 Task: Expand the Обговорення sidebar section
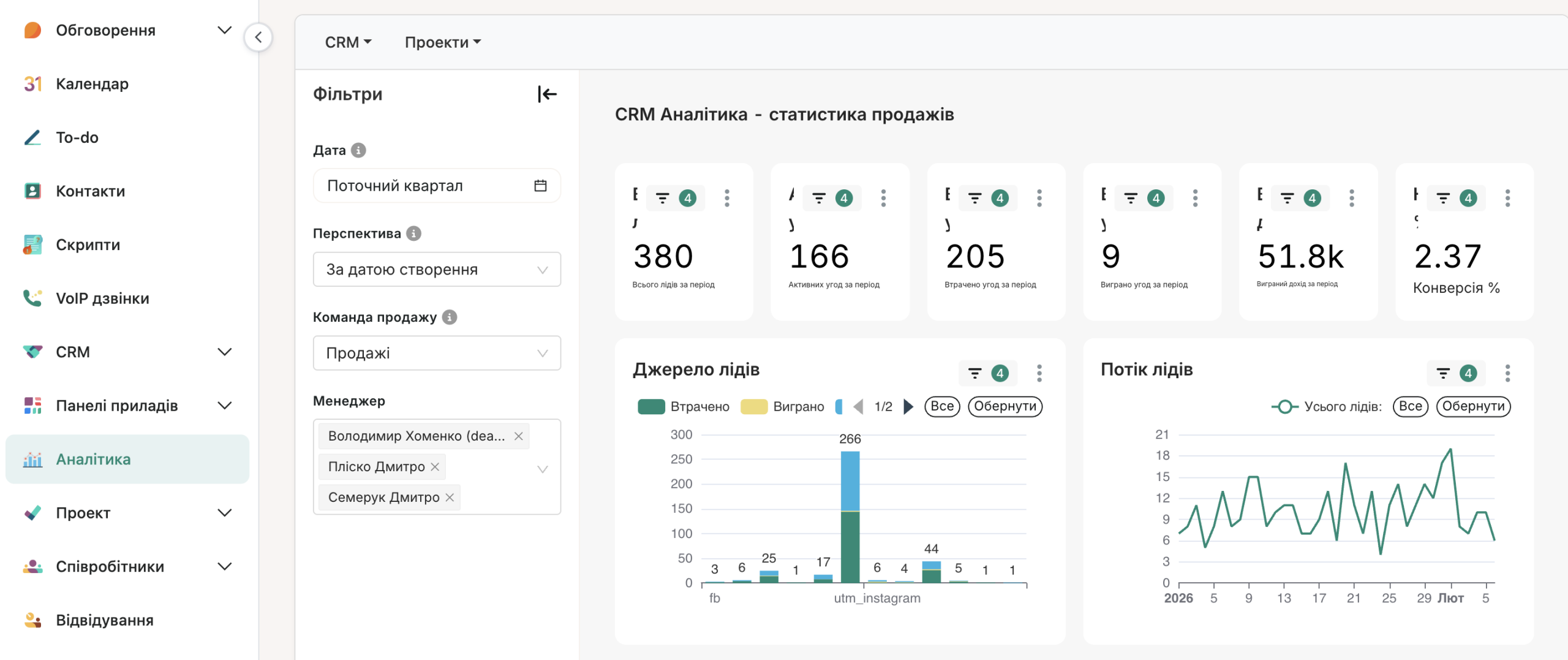(225, 30)
